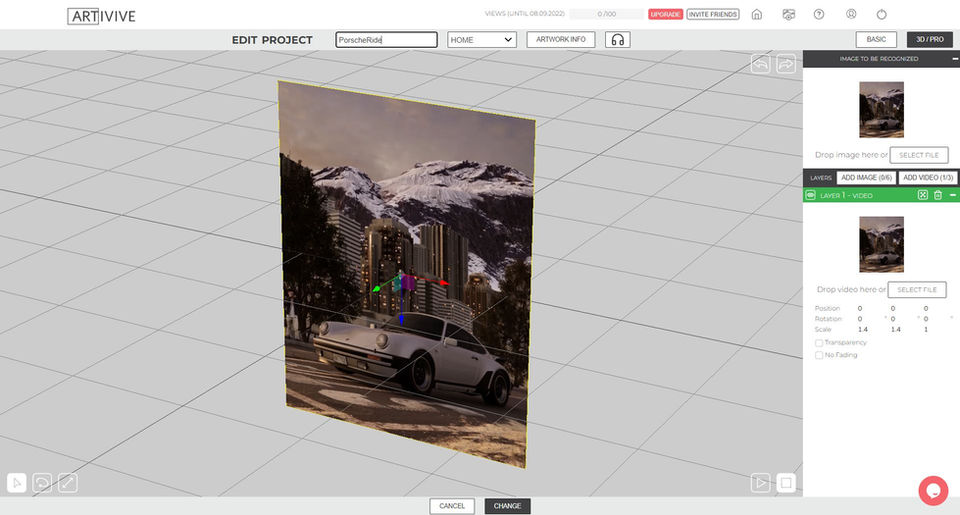
Task: Click the Artivive logo
Action: pyautogui.click(x=102, y=17)
